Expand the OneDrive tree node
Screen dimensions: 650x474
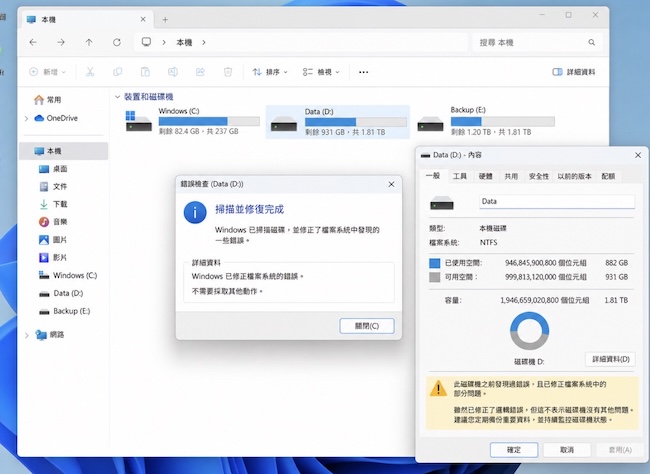[27, 119]
